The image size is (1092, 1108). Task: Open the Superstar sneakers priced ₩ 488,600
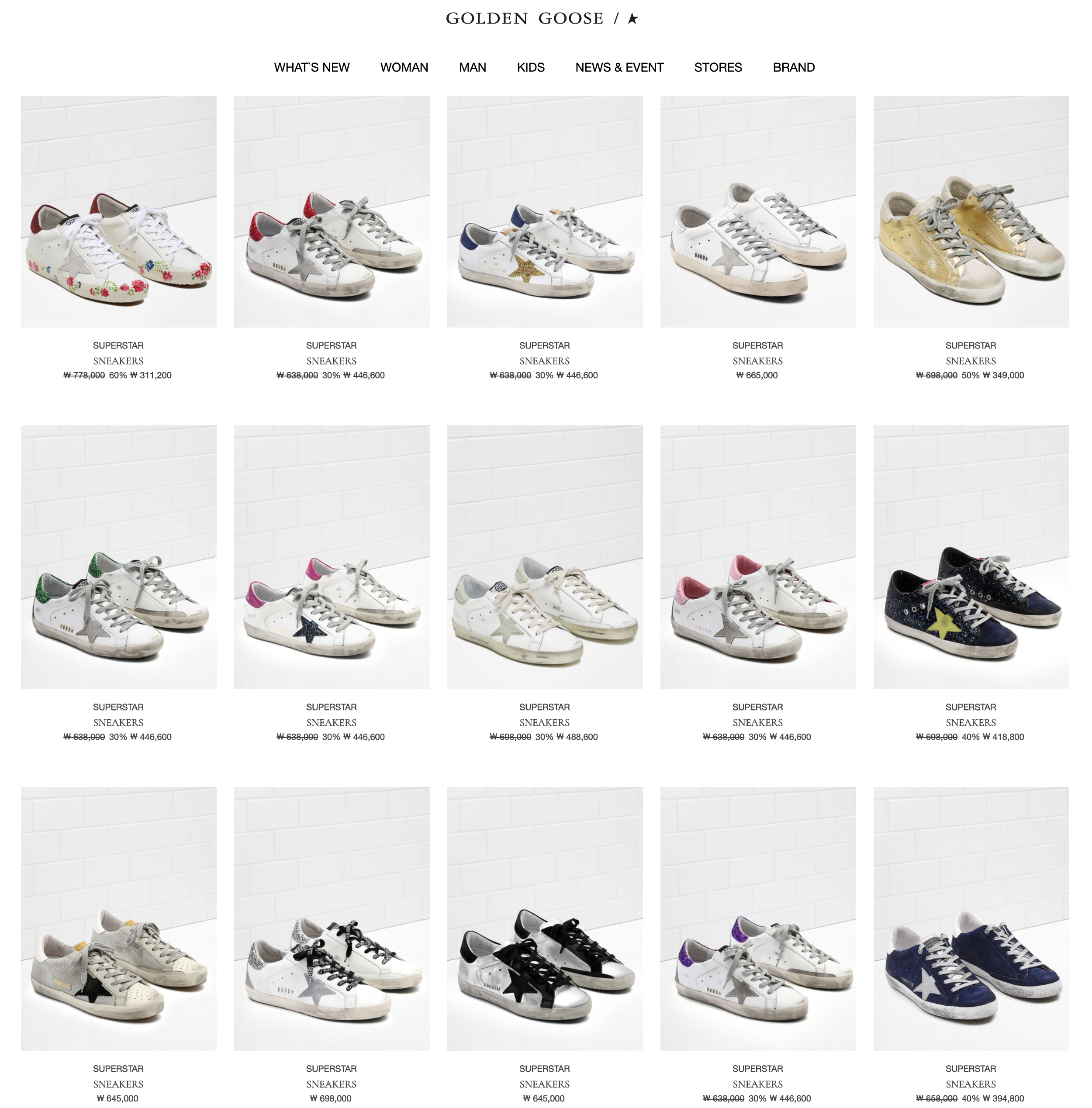[x=544, y=707]
